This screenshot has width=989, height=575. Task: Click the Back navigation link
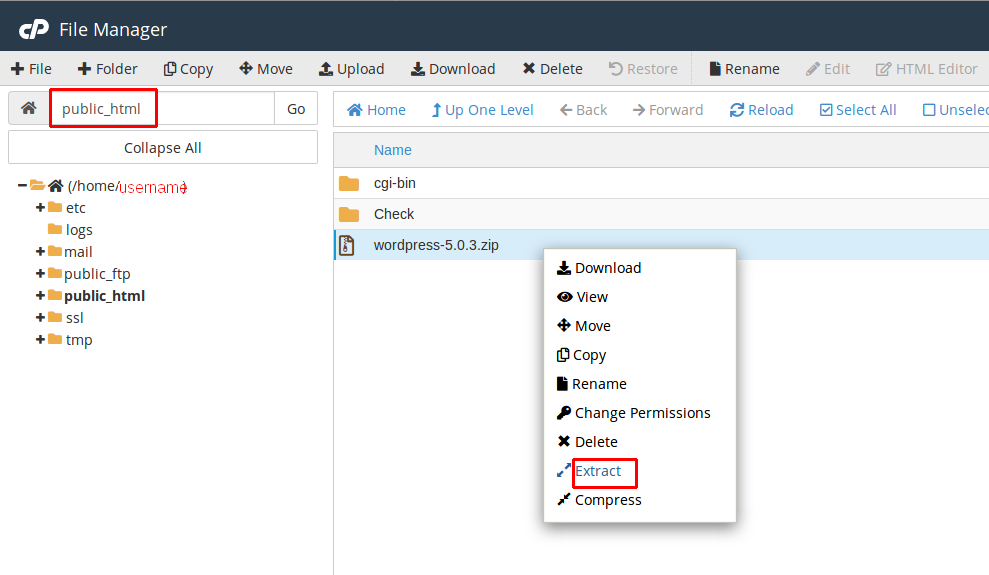pos(583,110)
